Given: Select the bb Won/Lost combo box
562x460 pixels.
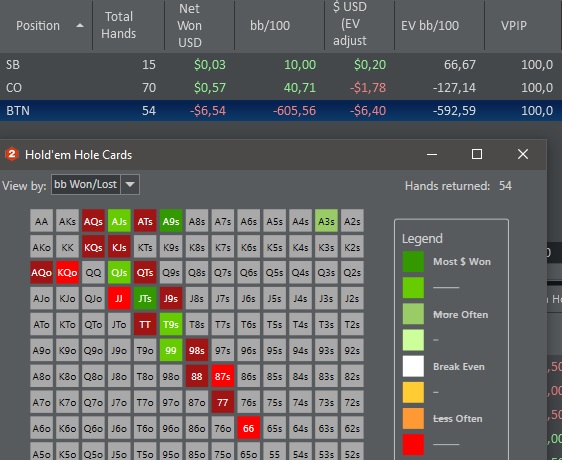Looking at the screenshot, I should [95, 184].
